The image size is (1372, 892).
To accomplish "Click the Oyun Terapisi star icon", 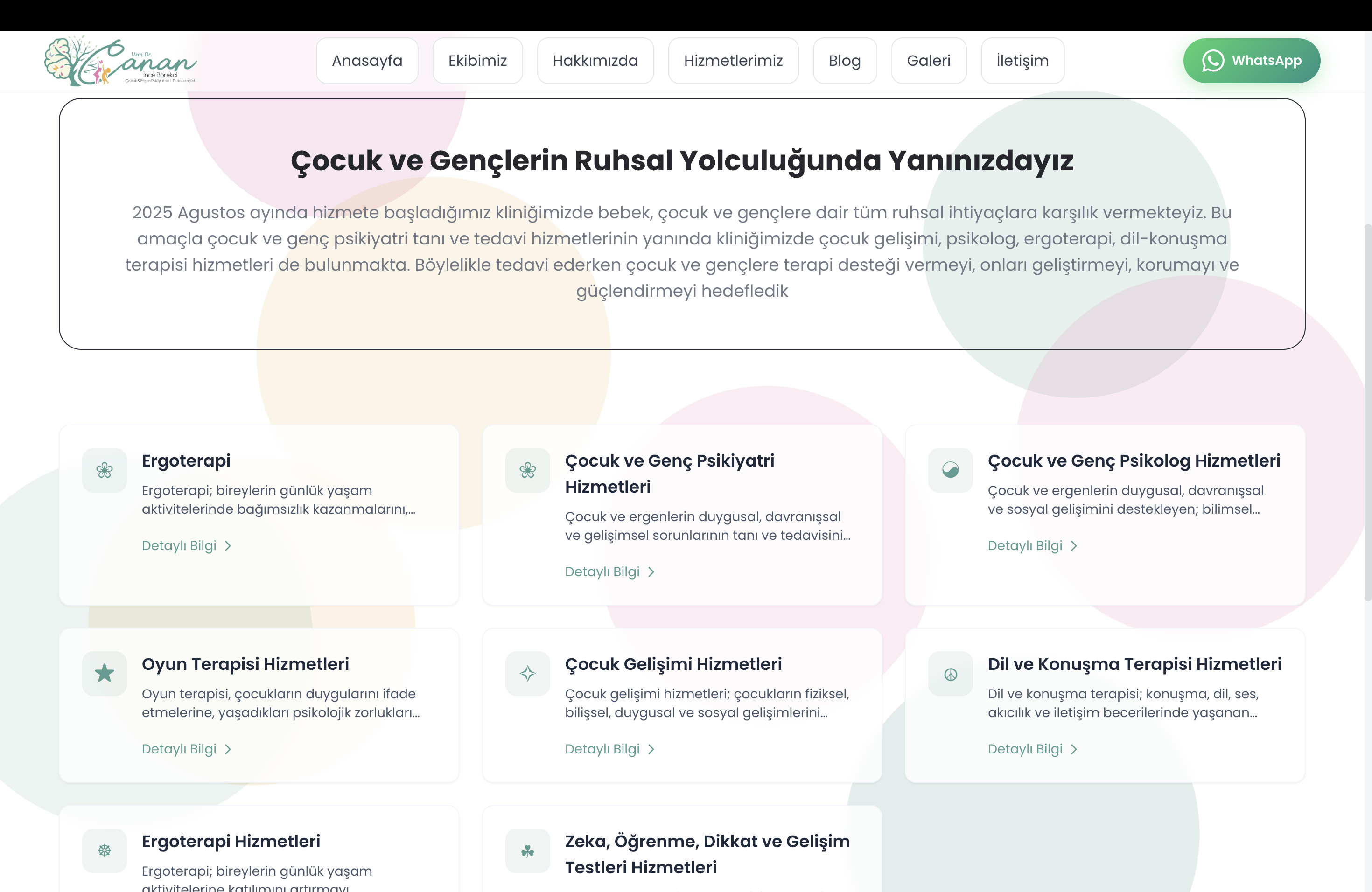I will 105,673.
